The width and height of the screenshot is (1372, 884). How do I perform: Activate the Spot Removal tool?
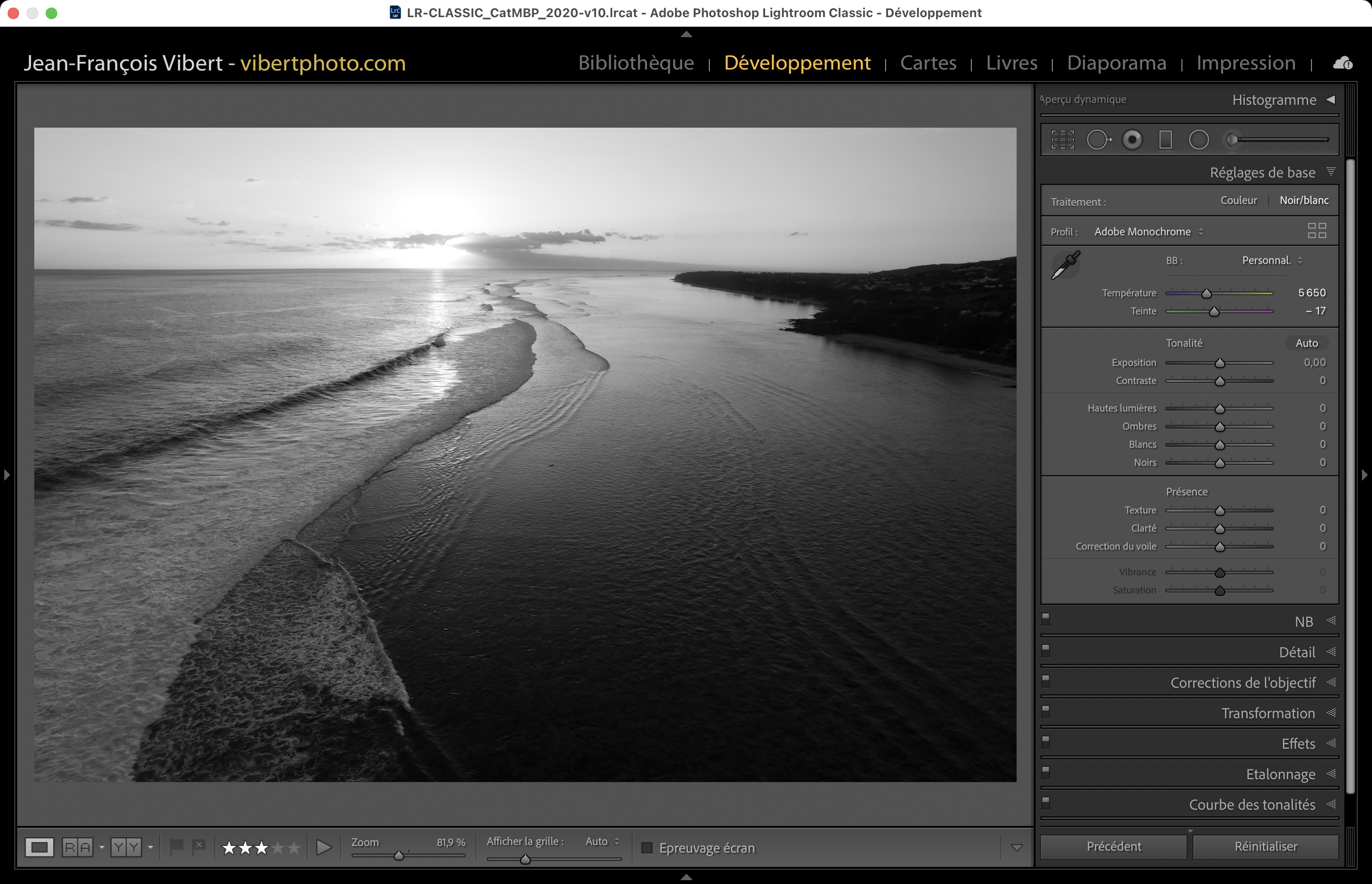pos(1098,140)
